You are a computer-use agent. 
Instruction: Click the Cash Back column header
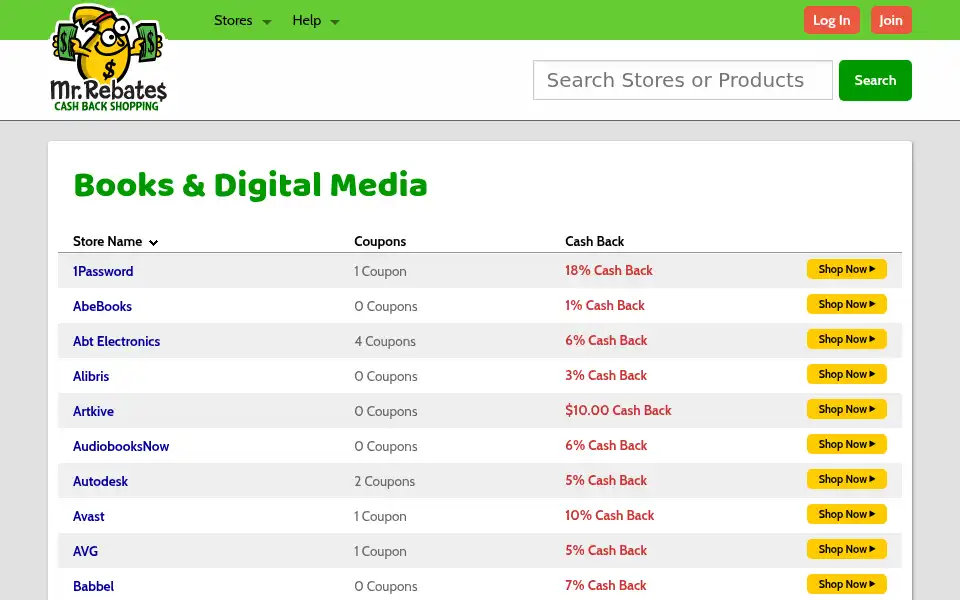594,241
